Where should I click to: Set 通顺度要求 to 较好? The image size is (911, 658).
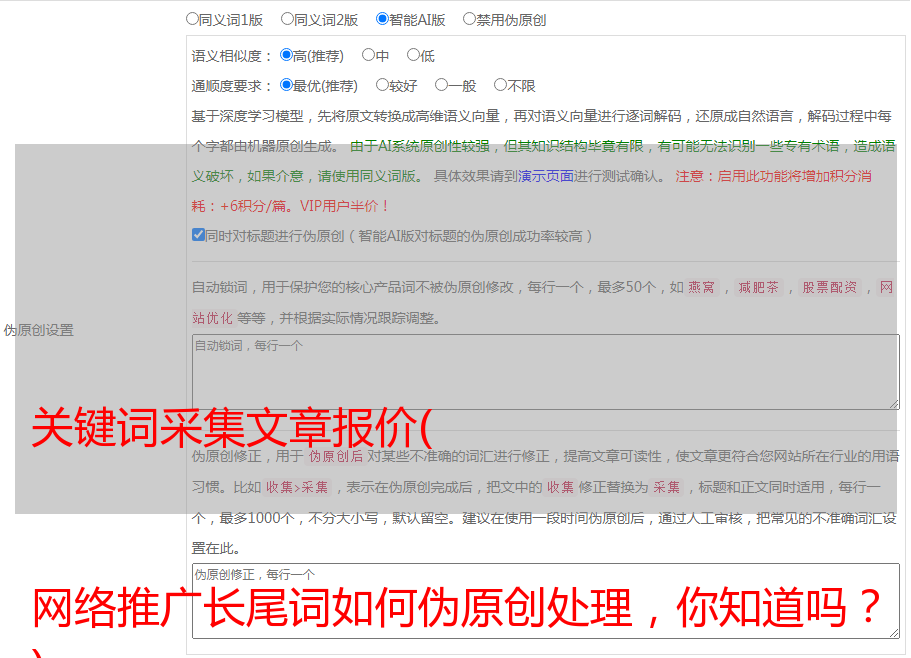382,85
